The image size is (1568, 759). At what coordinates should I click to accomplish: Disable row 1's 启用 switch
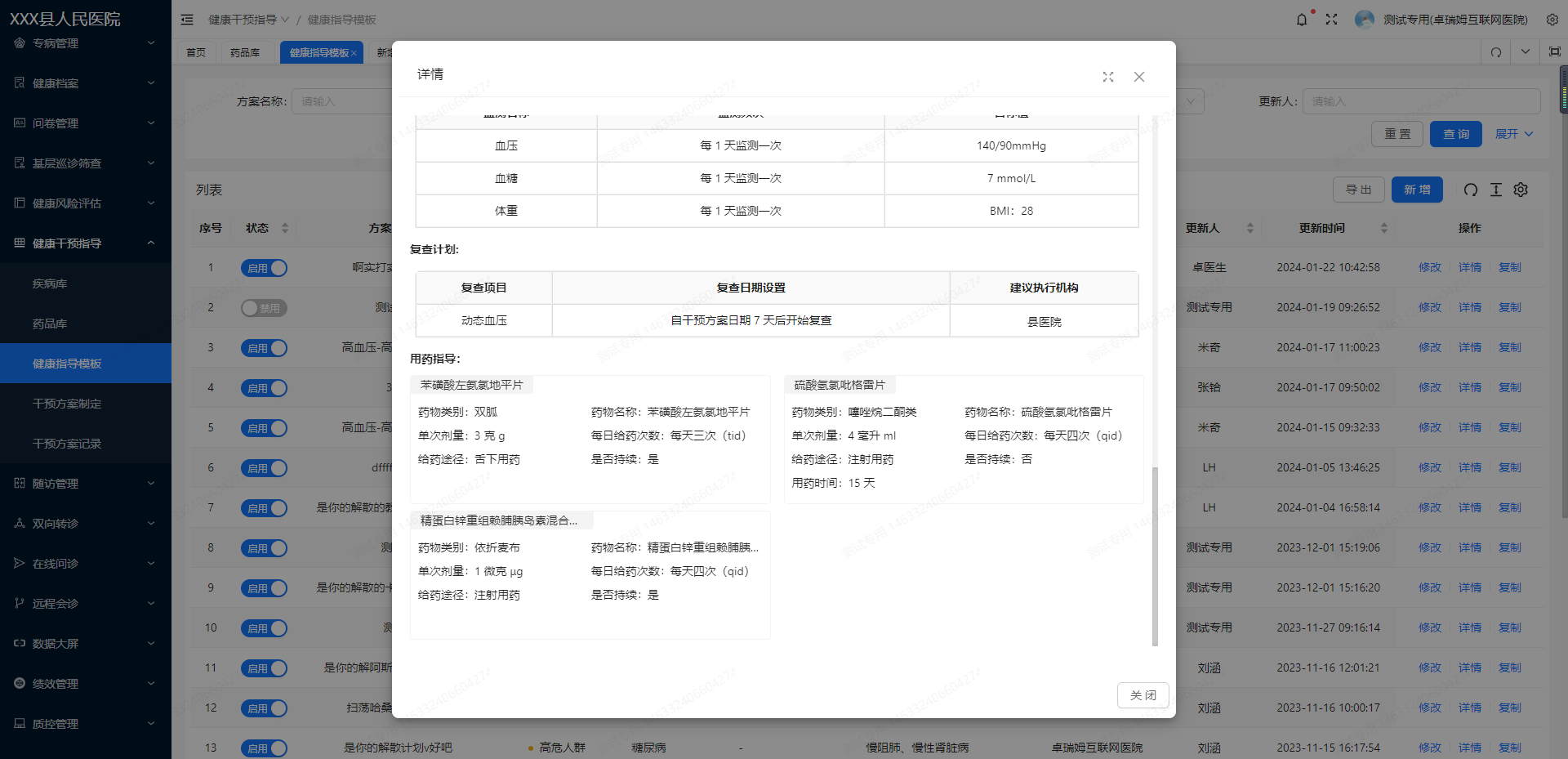coord(264,267)
